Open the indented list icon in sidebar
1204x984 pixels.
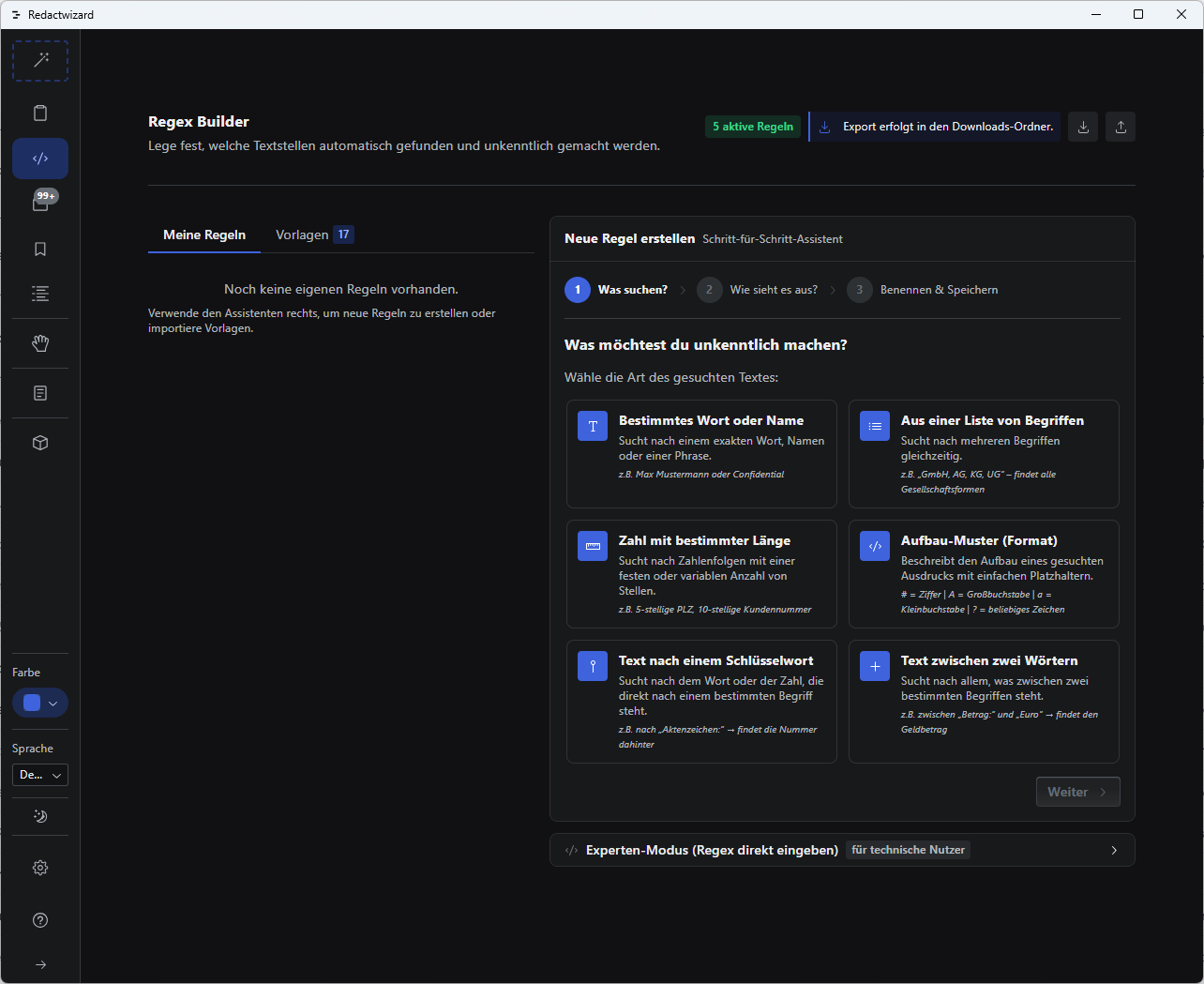point(40,294)
